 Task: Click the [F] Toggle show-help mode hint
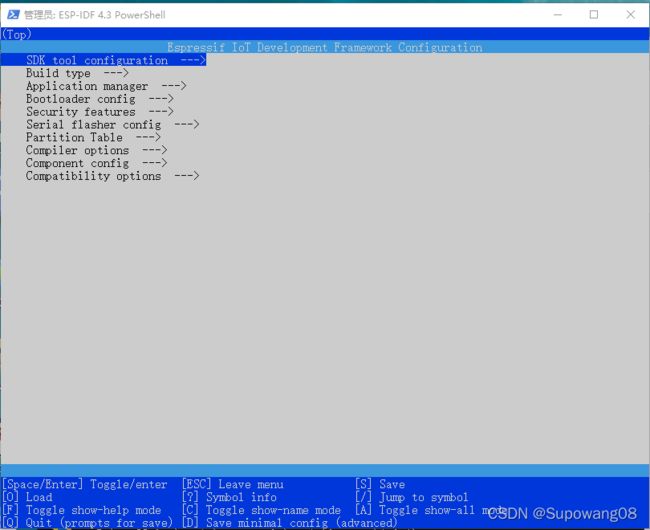tap(82, 510)
